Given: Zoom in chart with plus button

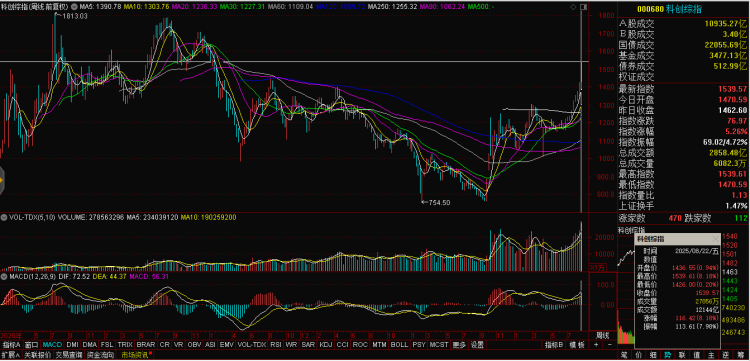Looking at the screenshot, I should [x=596, y=344].
